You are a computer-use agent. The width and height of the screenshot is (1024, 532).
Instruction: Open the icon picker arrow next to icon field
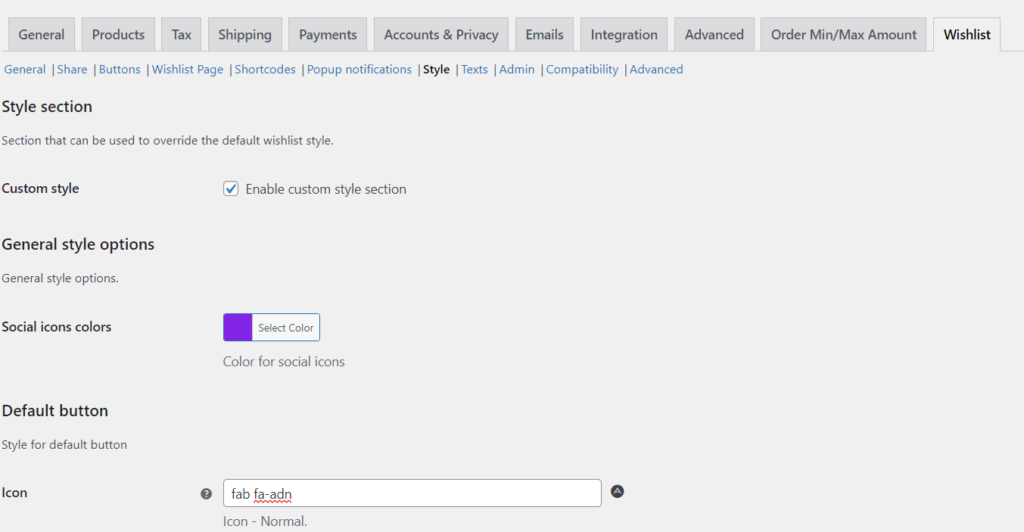pyautogui.click(x=617, y=491)
